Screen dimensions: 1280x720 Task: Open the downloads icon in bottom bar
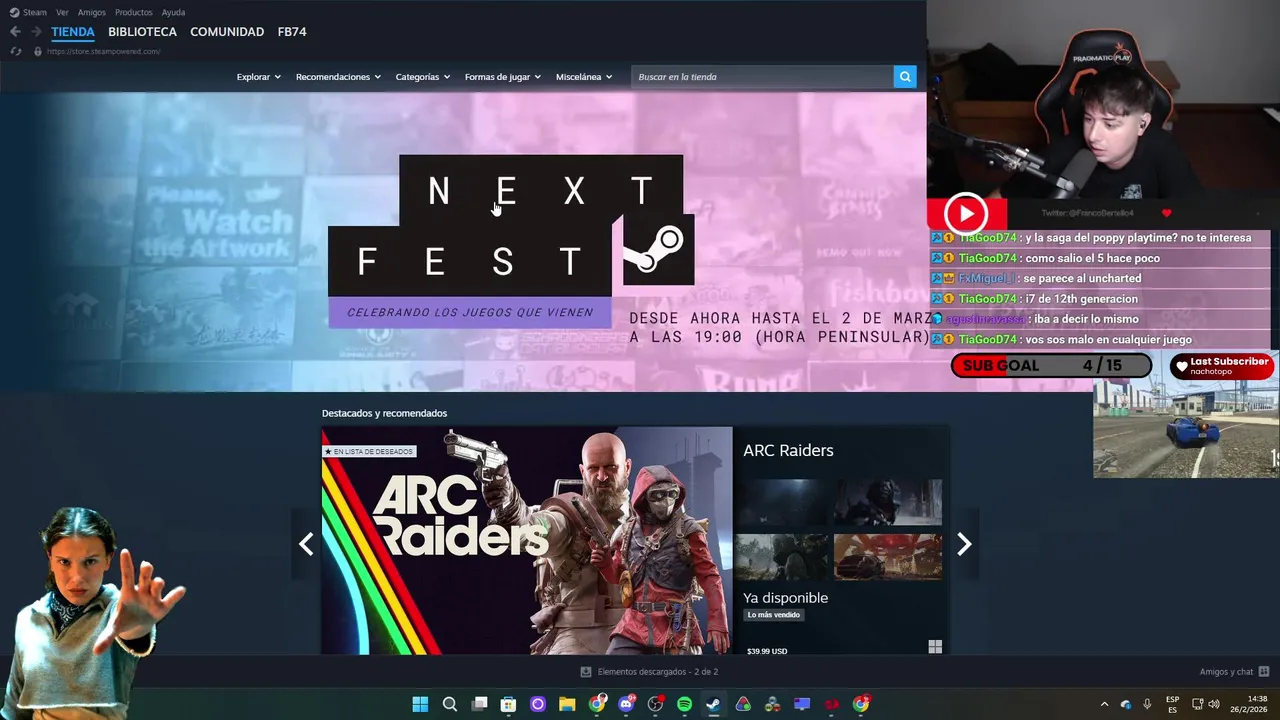[586, 672]
